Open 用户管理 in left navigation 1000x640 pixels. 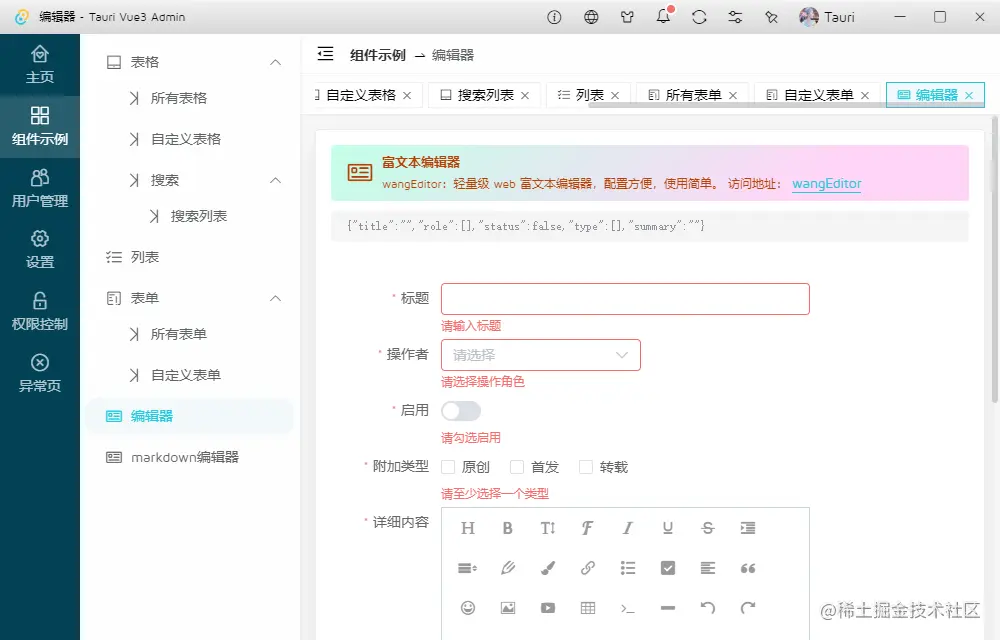[x=40, y=189]
